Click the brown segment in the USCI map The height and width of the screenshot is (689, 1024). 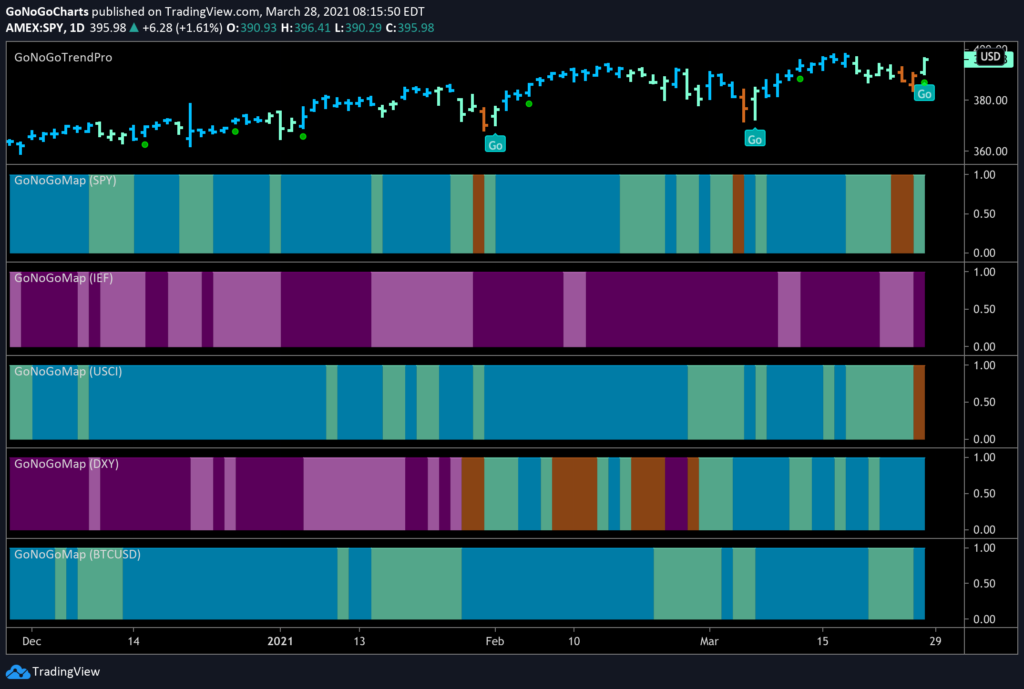919,402
